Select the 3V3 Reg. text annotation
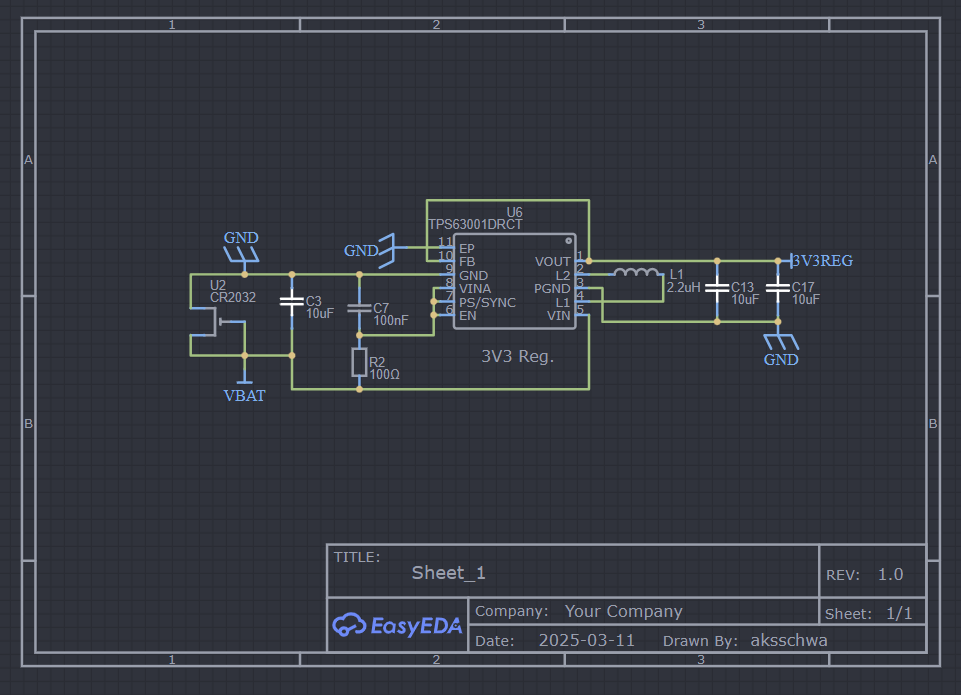The image size is (961, 695). pos(517,357)
